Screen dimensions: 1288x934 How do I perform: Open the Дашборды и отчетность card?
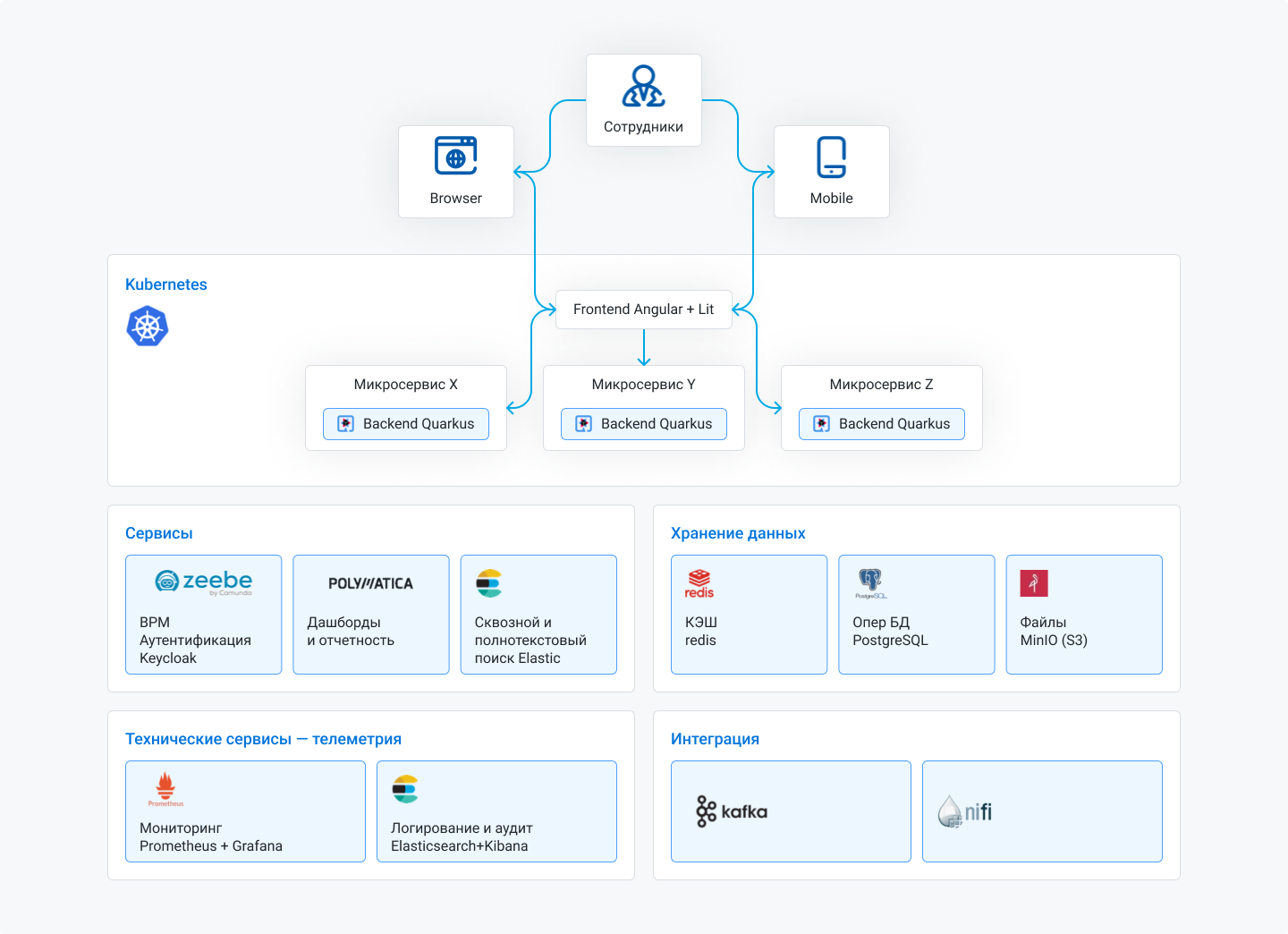pos(371,615)
